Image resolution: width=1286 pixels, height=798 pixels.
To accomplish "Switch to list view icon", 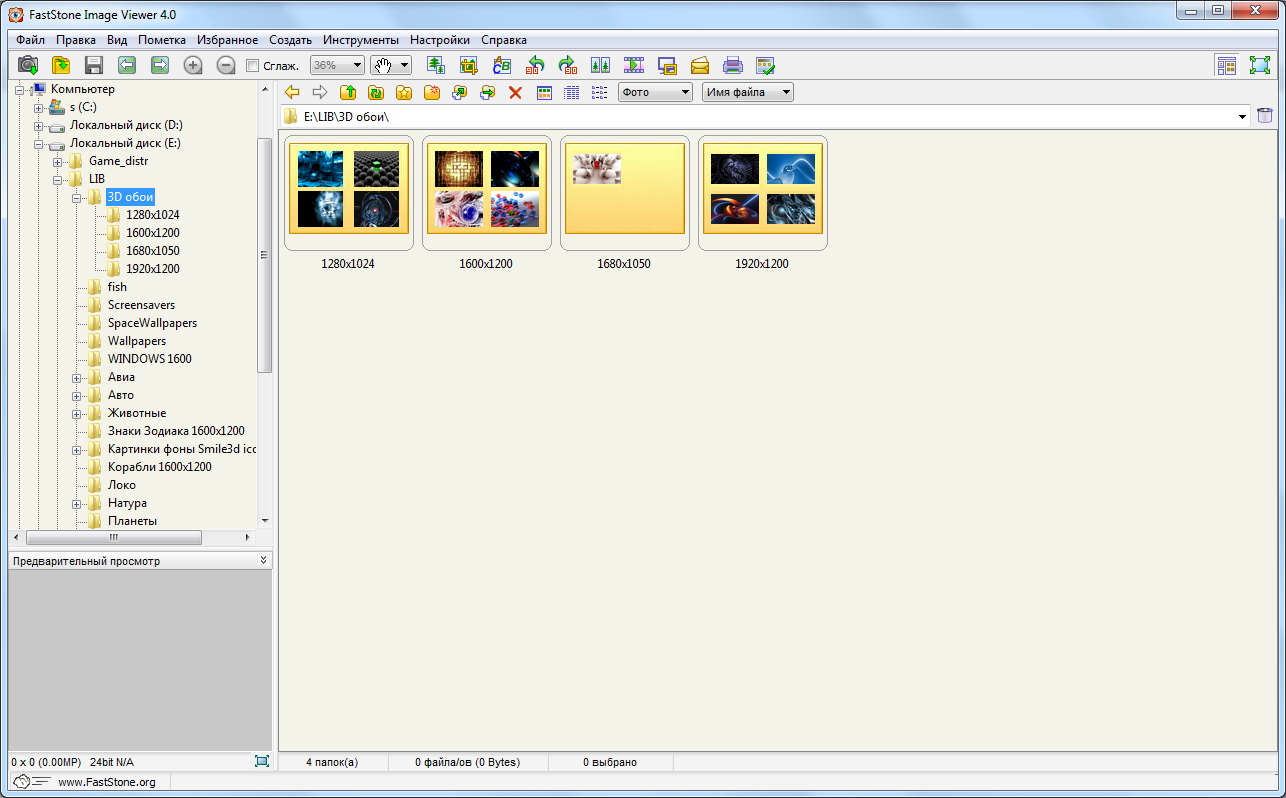I will [600, 92].
